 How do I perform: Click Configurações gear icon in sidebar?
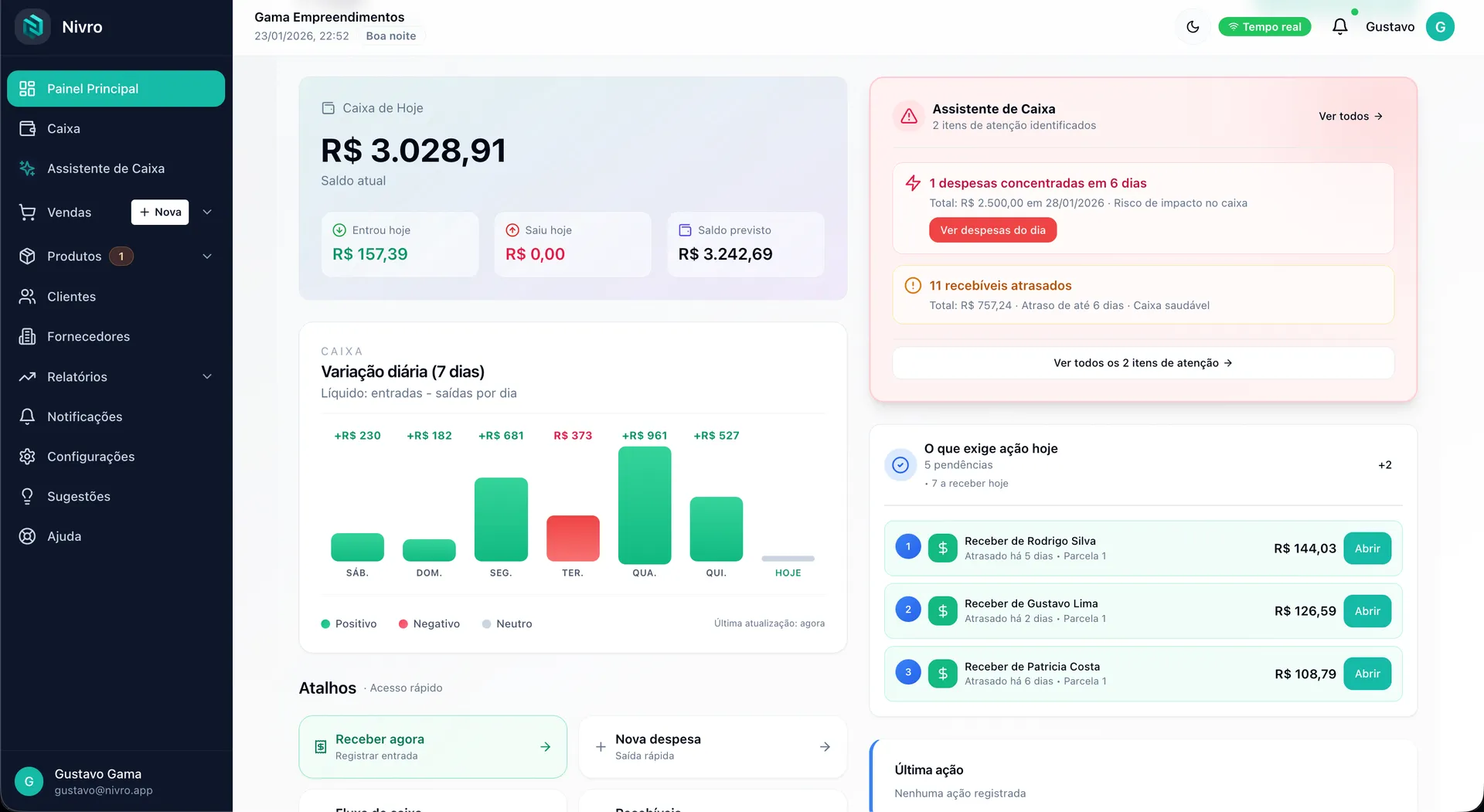pos(28,457)
